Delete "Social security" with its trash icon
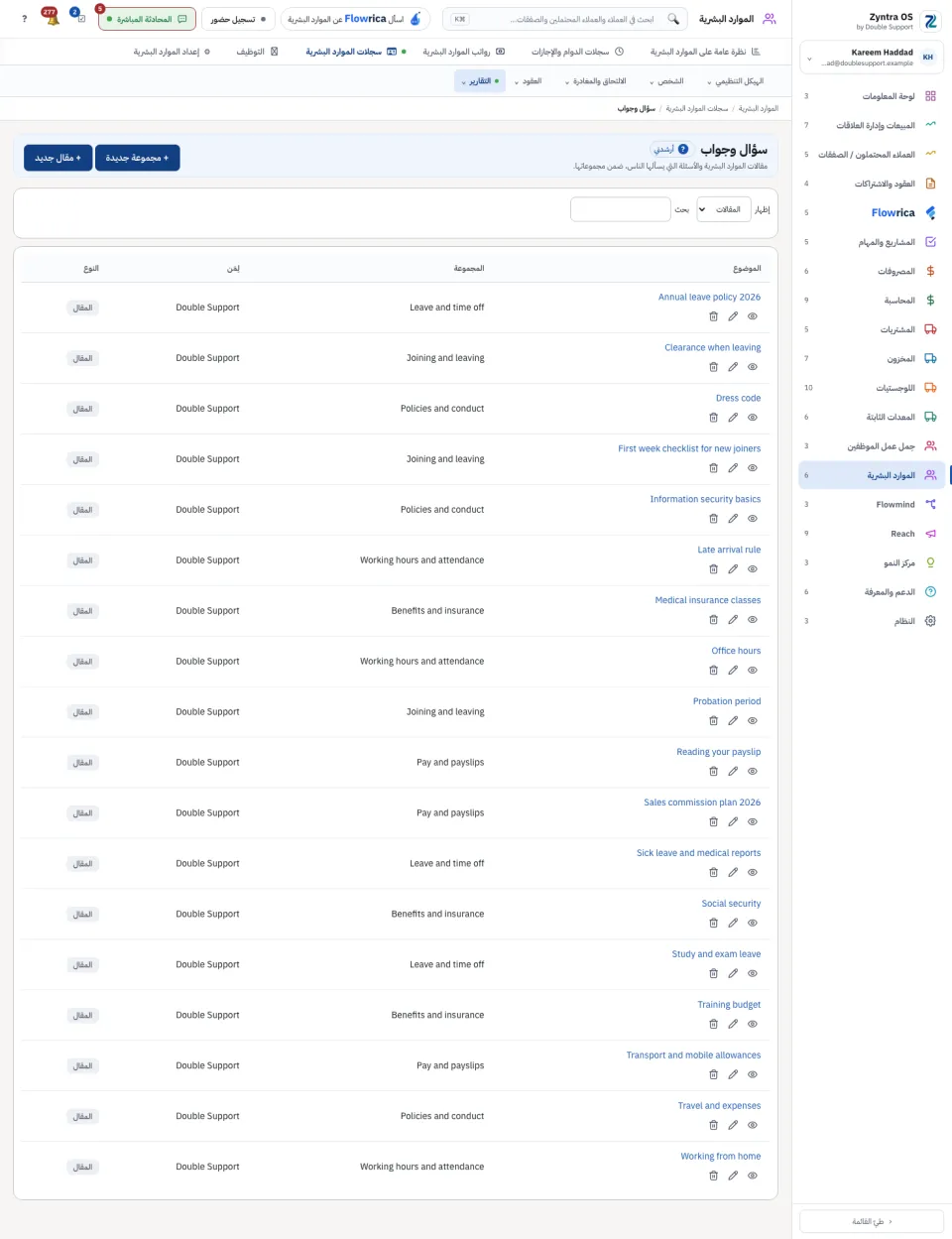The image size is (952, 1239). (x=713, y=923)
